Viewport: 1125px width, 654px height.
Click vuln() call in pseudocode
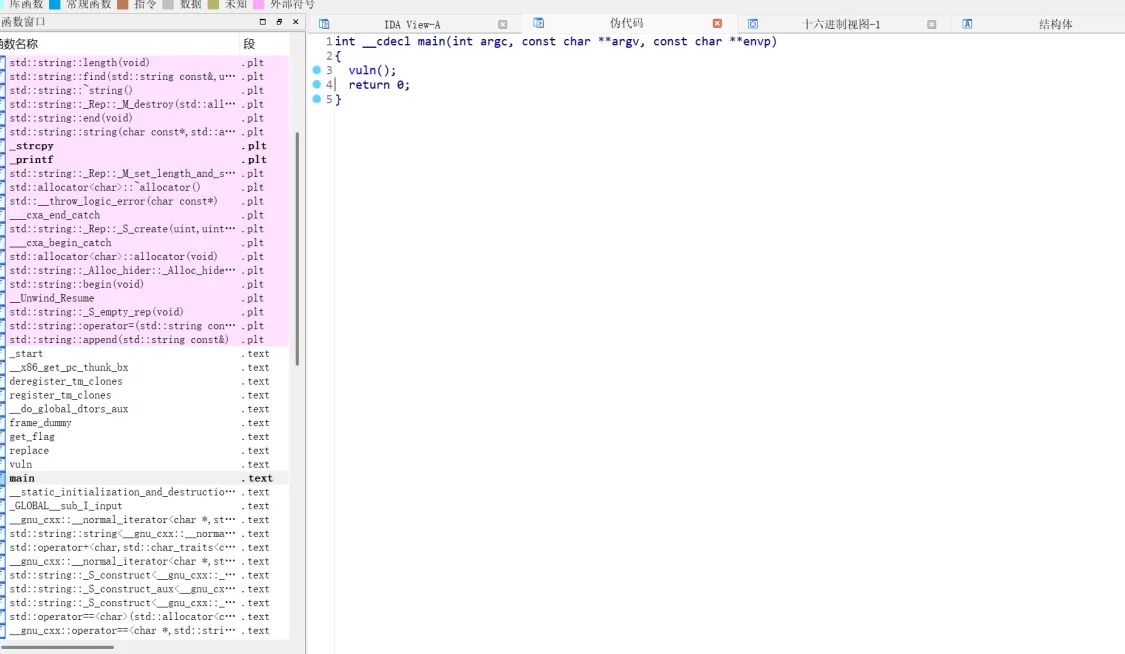click(372, 70)
